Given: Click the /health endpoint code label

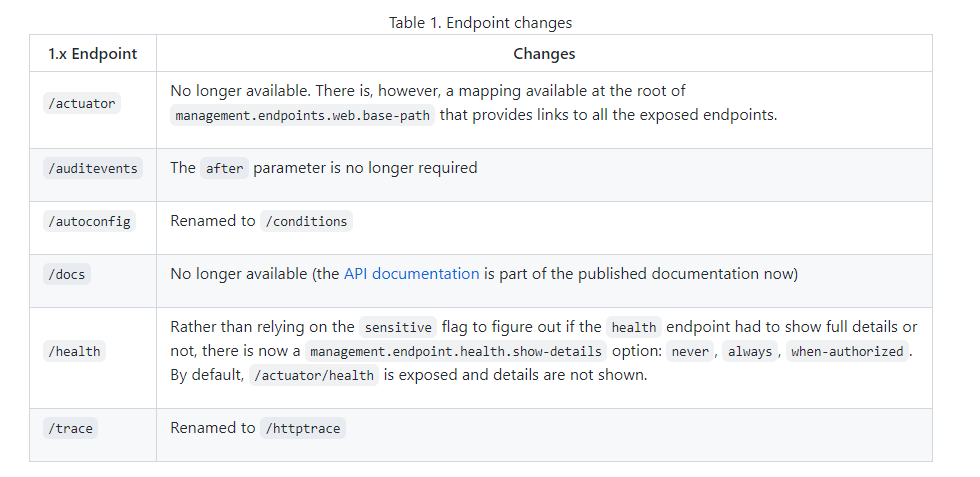Looking at the screenshot, I should 75,351.
